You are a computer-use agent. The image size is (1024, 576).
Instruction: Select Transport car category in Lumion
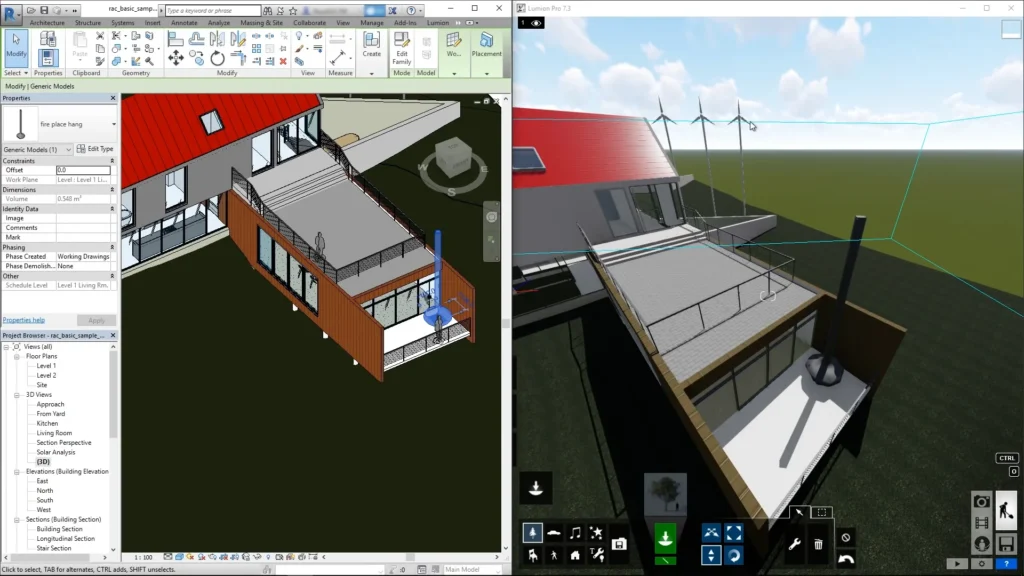554,533
